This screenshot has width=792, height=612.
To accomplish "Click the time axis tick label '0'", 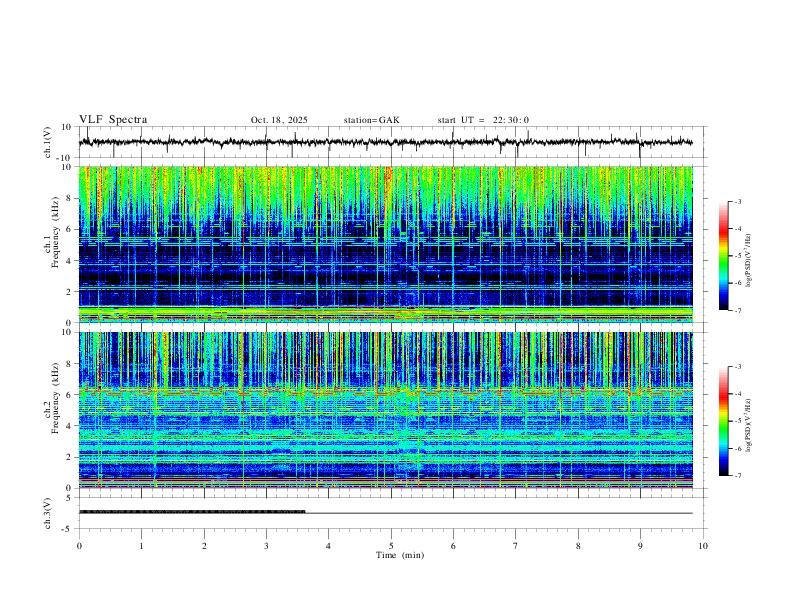I will pyautogui.click(x=79, y=546).
